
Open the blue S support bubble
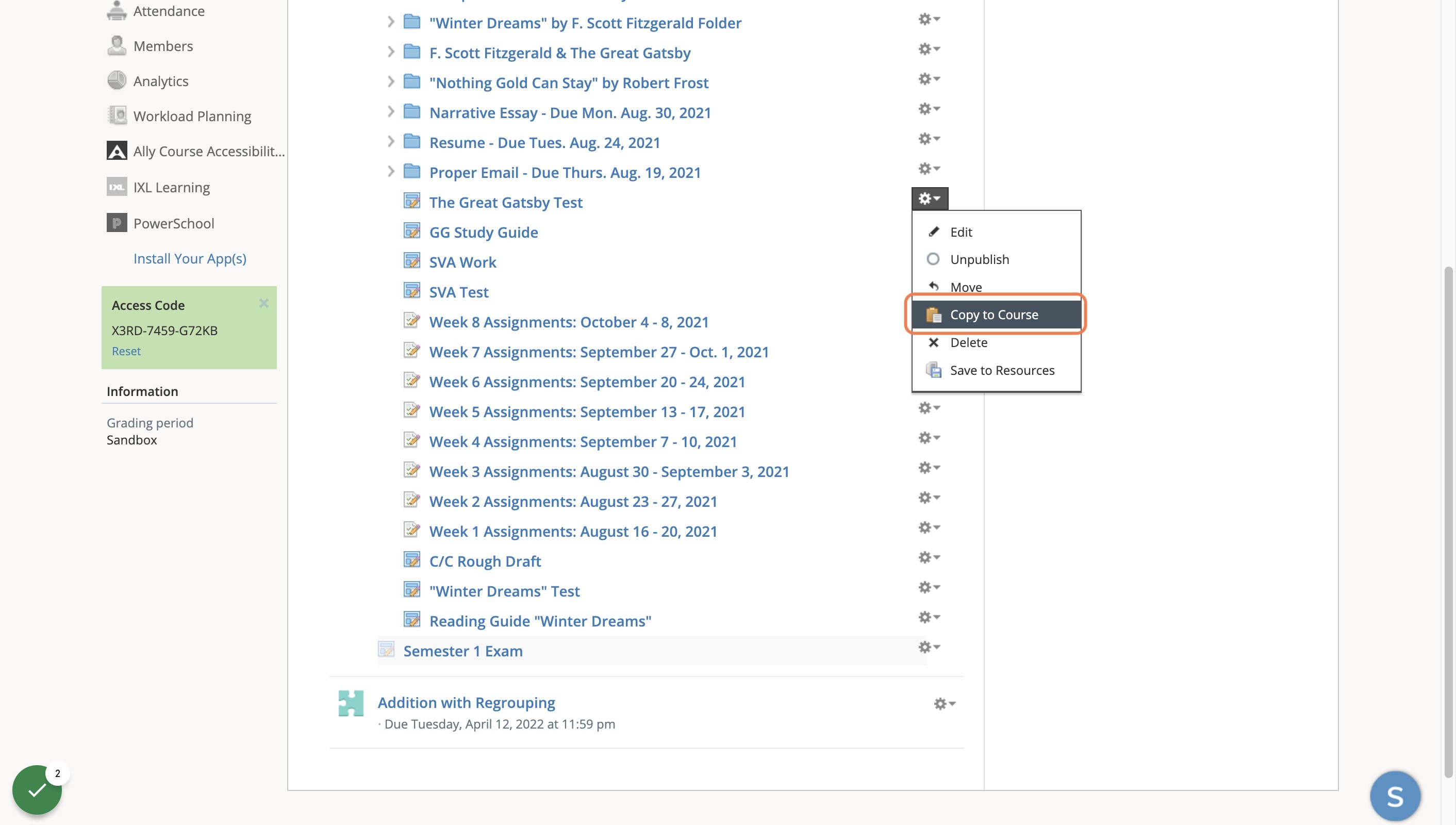(1395, 796)
